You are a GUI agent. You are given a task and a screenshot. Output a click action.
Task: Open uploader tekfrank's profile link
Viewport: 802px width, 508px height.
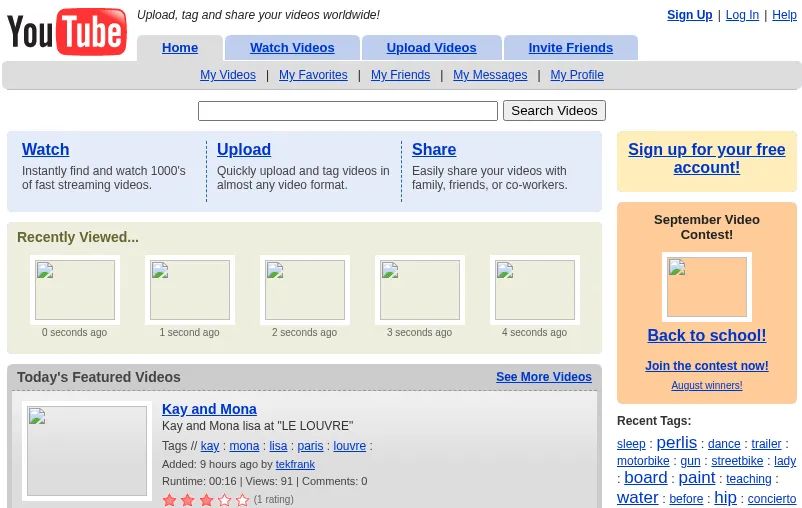[x=295, y=464]
